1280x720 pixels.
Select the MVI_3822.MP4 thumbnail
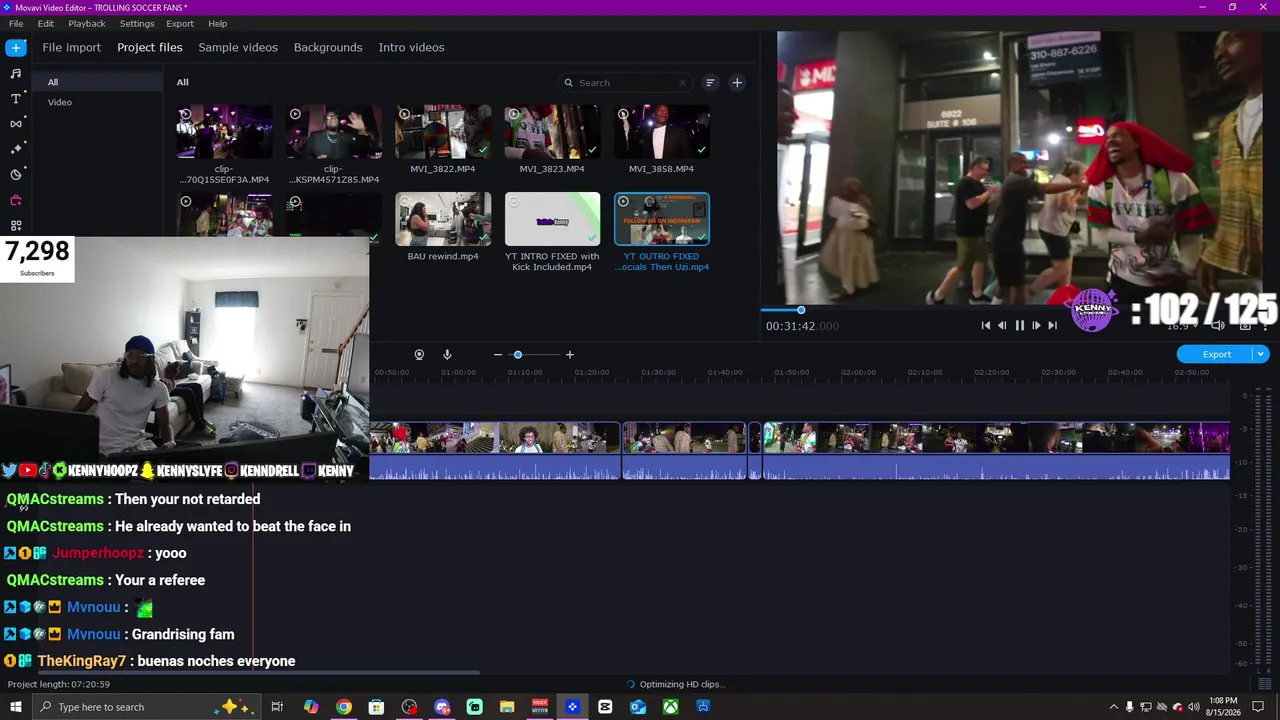click(443, 132)
